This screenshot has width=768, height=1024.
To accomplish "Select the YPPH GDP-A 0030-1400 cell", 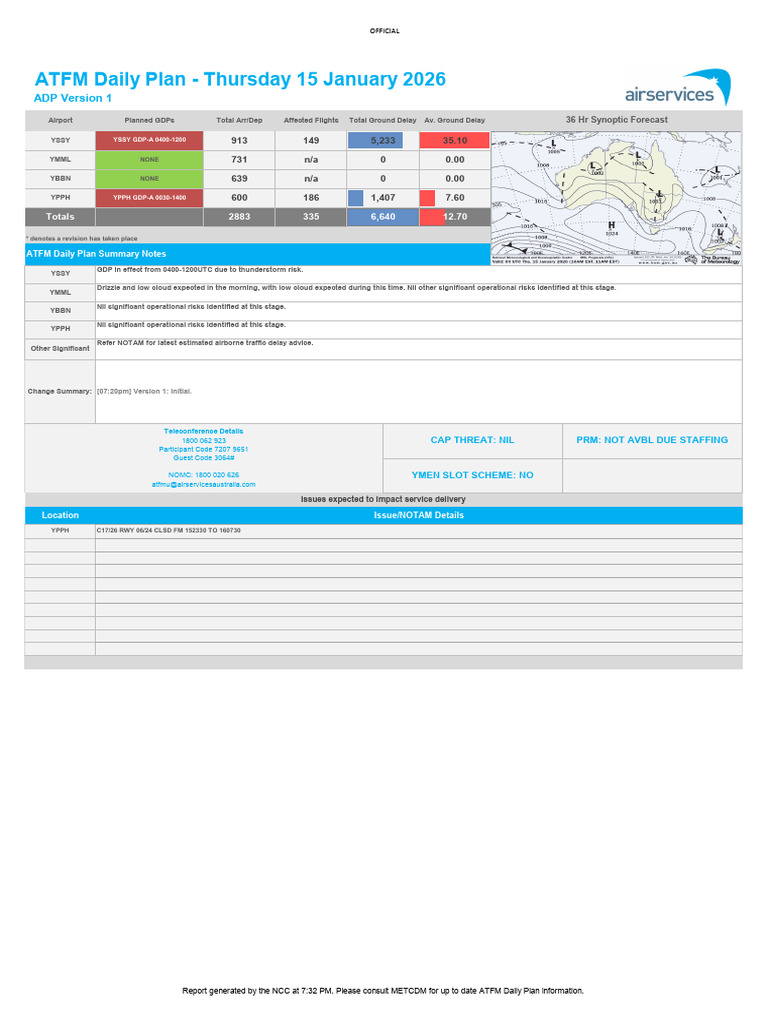I will [x=150, y=198].
